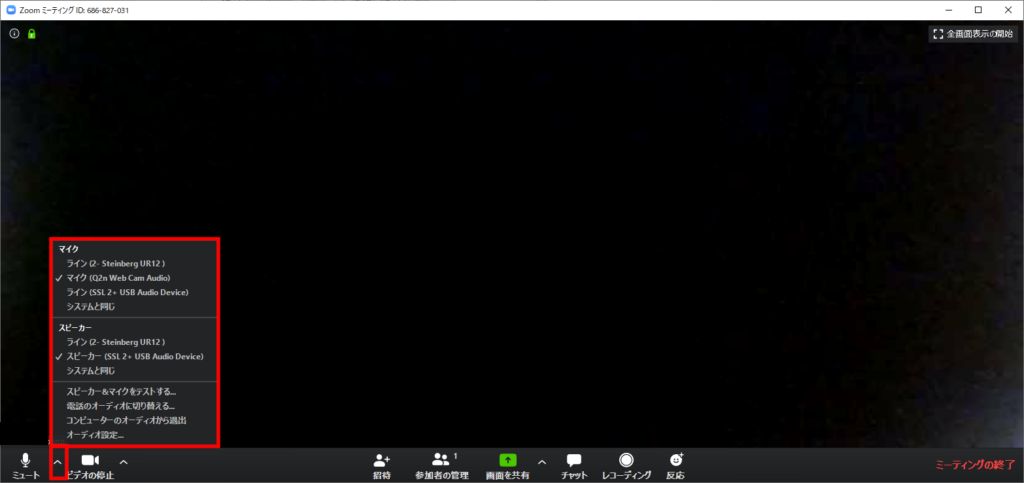Expand video options arrow beside camera
This screenshot has height=483, width=1024.
click(x=123, y=462)
